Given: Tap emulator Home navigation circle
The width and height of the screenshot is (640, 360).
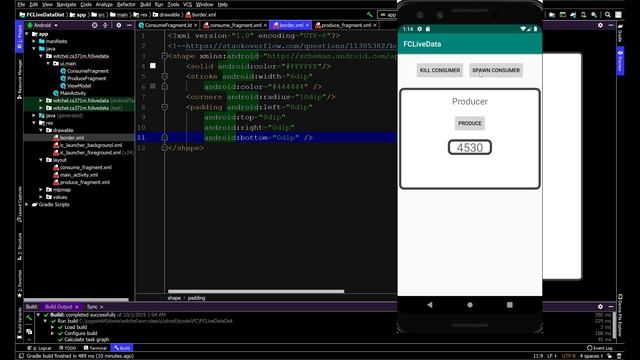Looking at the screenshot, I should coord(470,305).
